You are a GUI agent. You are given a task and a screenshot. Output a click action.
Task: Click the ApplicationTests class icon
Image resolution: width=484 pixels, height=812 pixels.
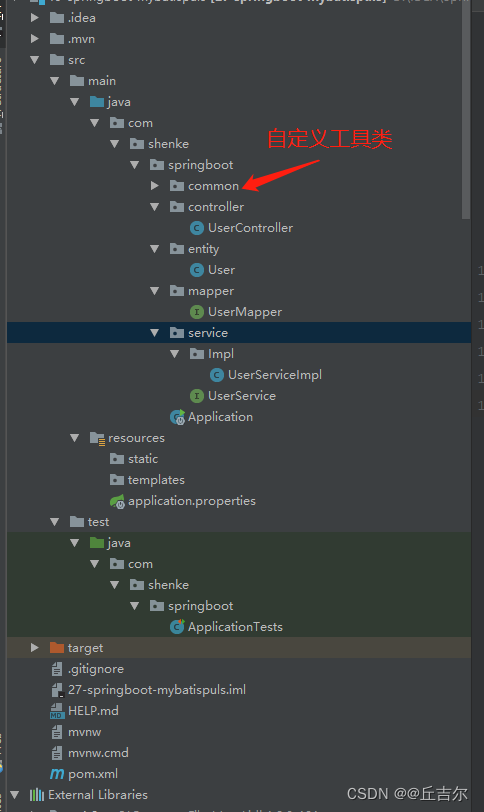[x=178, y=627]
